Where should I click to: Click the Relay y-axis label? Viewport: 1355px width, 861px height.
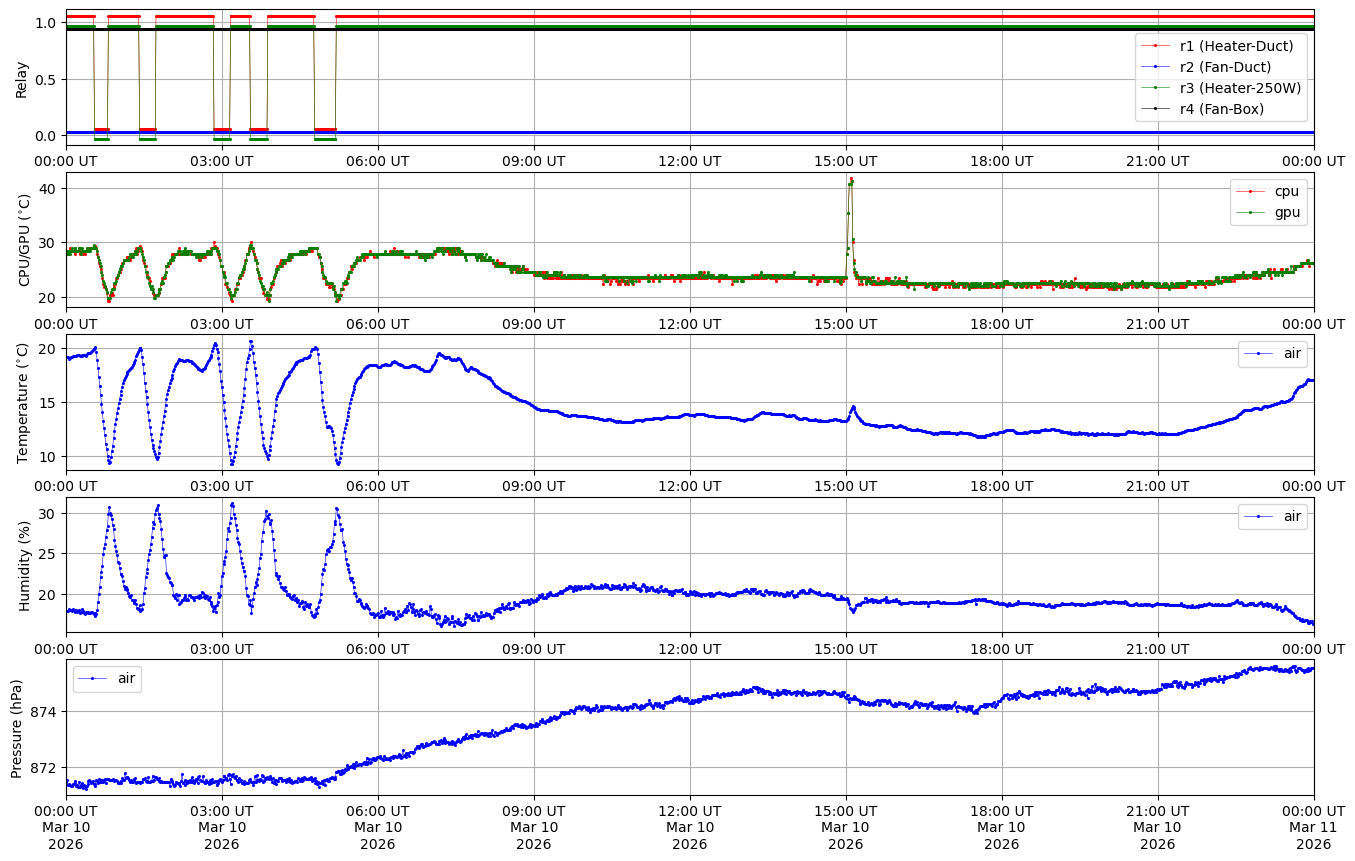coord(22,79)
